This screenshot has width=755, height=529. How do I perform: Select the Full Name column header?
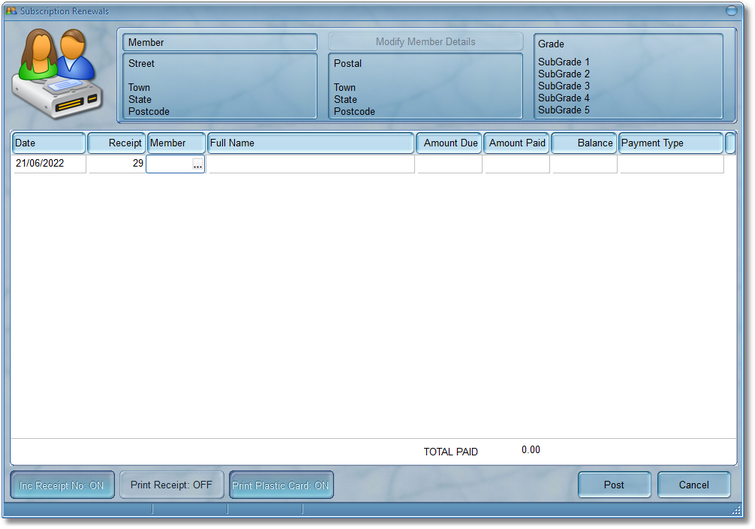point(310,143)
